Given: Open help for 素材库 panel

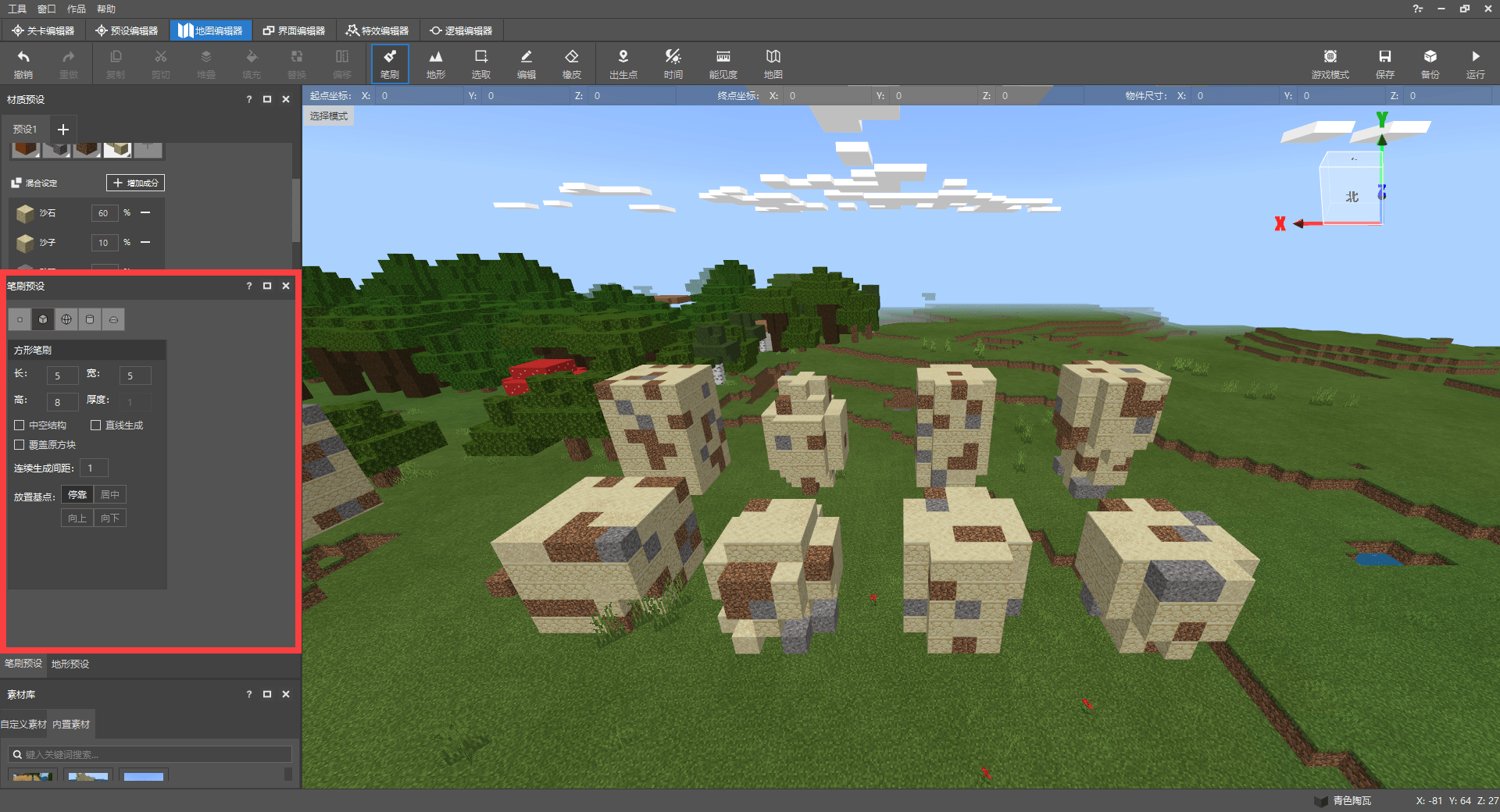Looking at the screenshot, I should point(249,694).
